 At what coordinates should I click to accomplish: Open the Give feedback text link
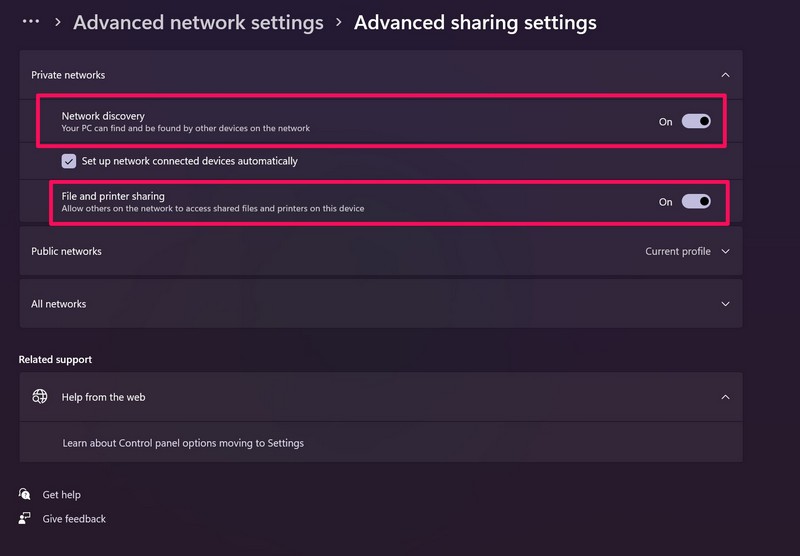coord(74,519)
